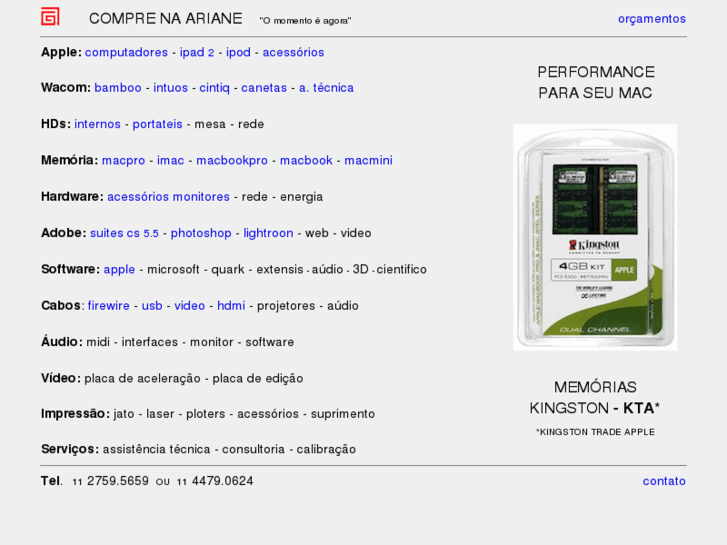This screenshot has height=545, width=727.
Task: Open Adobe suites cs 5.5 link
Action: (x=124, y=233)
